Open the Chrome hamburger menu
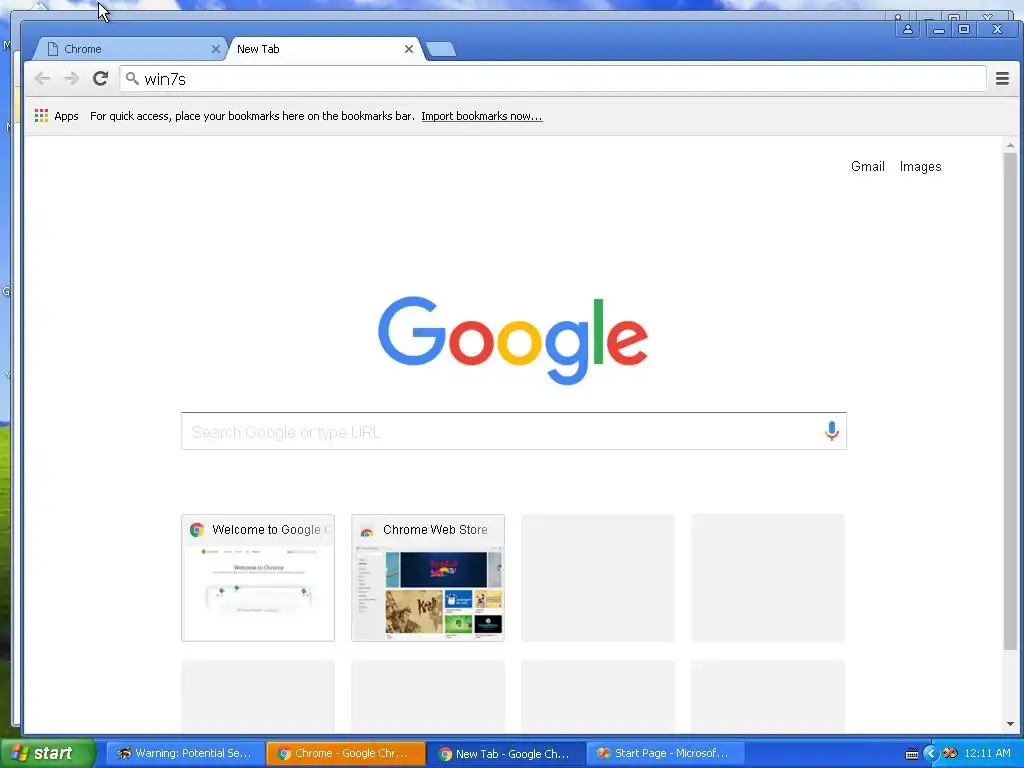The image size is (1024, 768). (1002, 79)
